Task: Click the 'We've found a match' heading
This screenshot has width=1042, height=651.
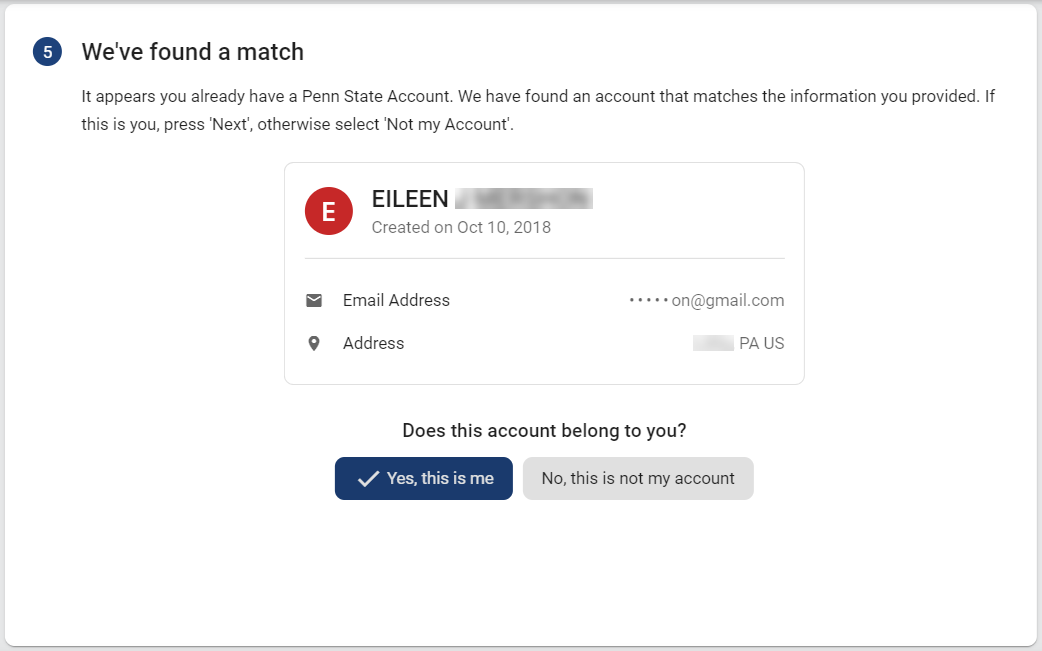Action: pos(192,51)
